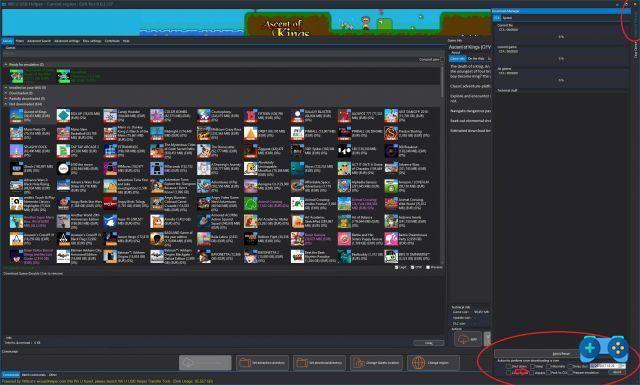Switch to the Library tab
The image size is (640, 385).
coord(8,41)
